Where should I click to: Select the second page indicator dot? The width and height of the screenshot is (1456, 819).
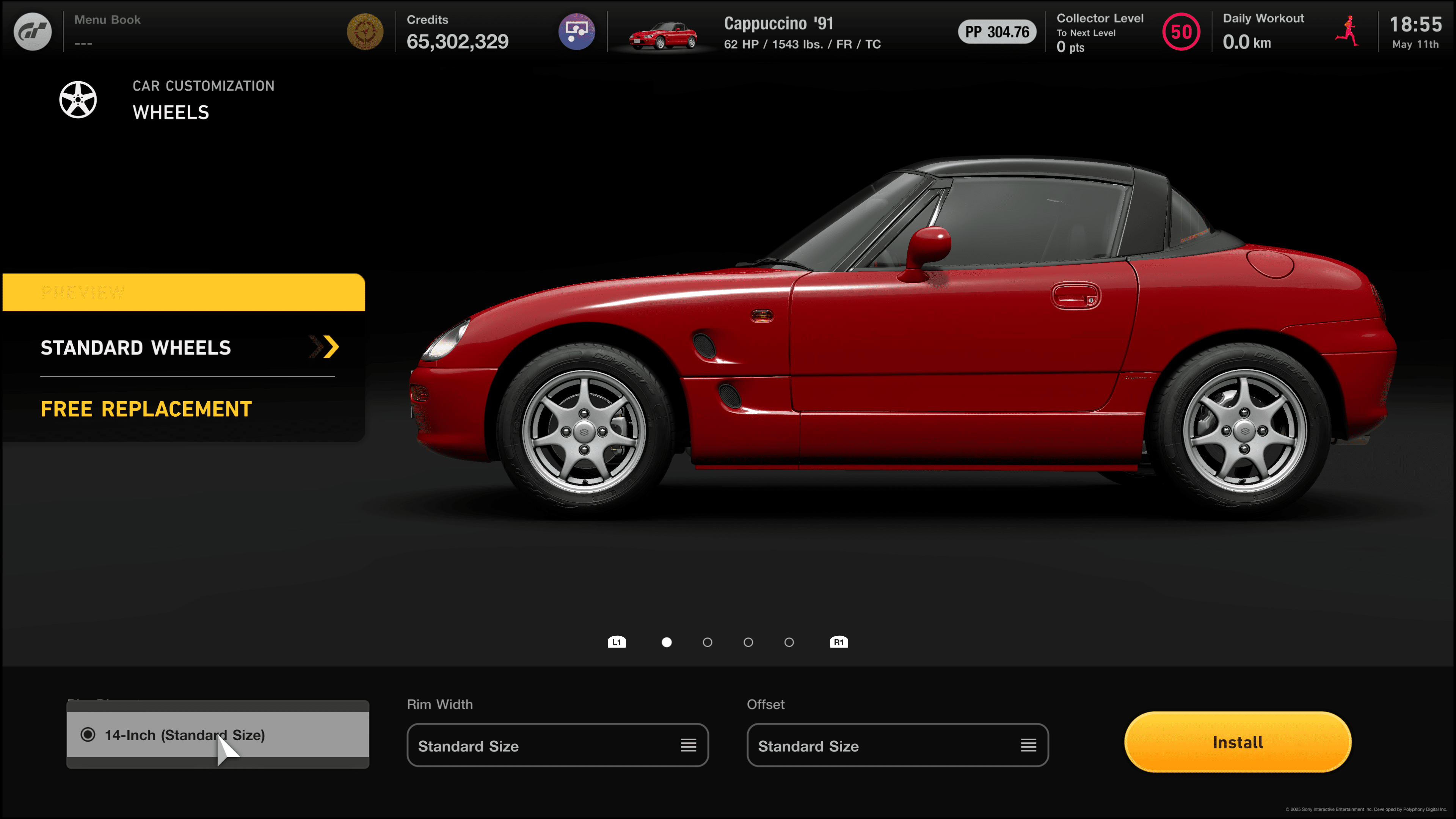(x=708, y=642)
